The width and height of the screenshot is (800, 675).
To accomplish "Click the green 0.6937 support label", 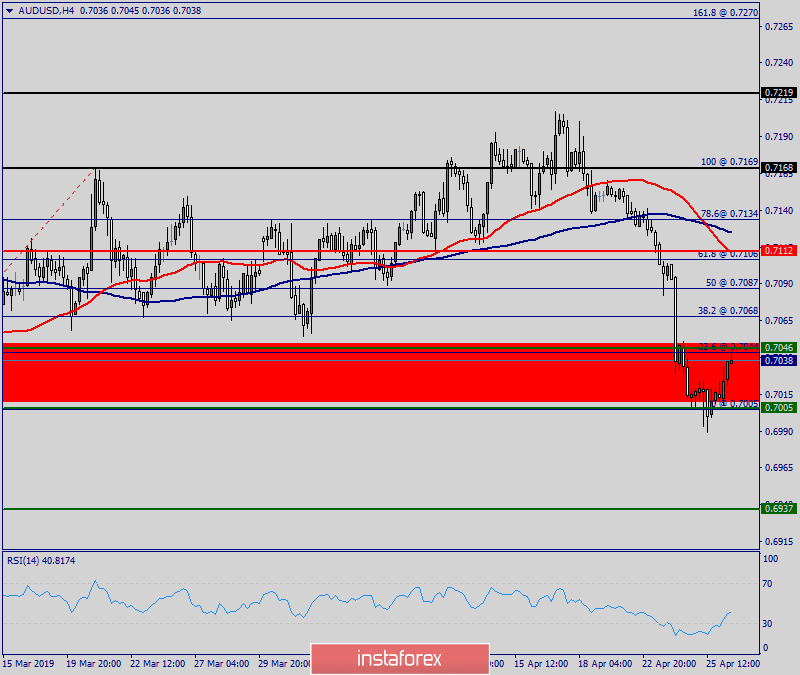I will [777, 508].
